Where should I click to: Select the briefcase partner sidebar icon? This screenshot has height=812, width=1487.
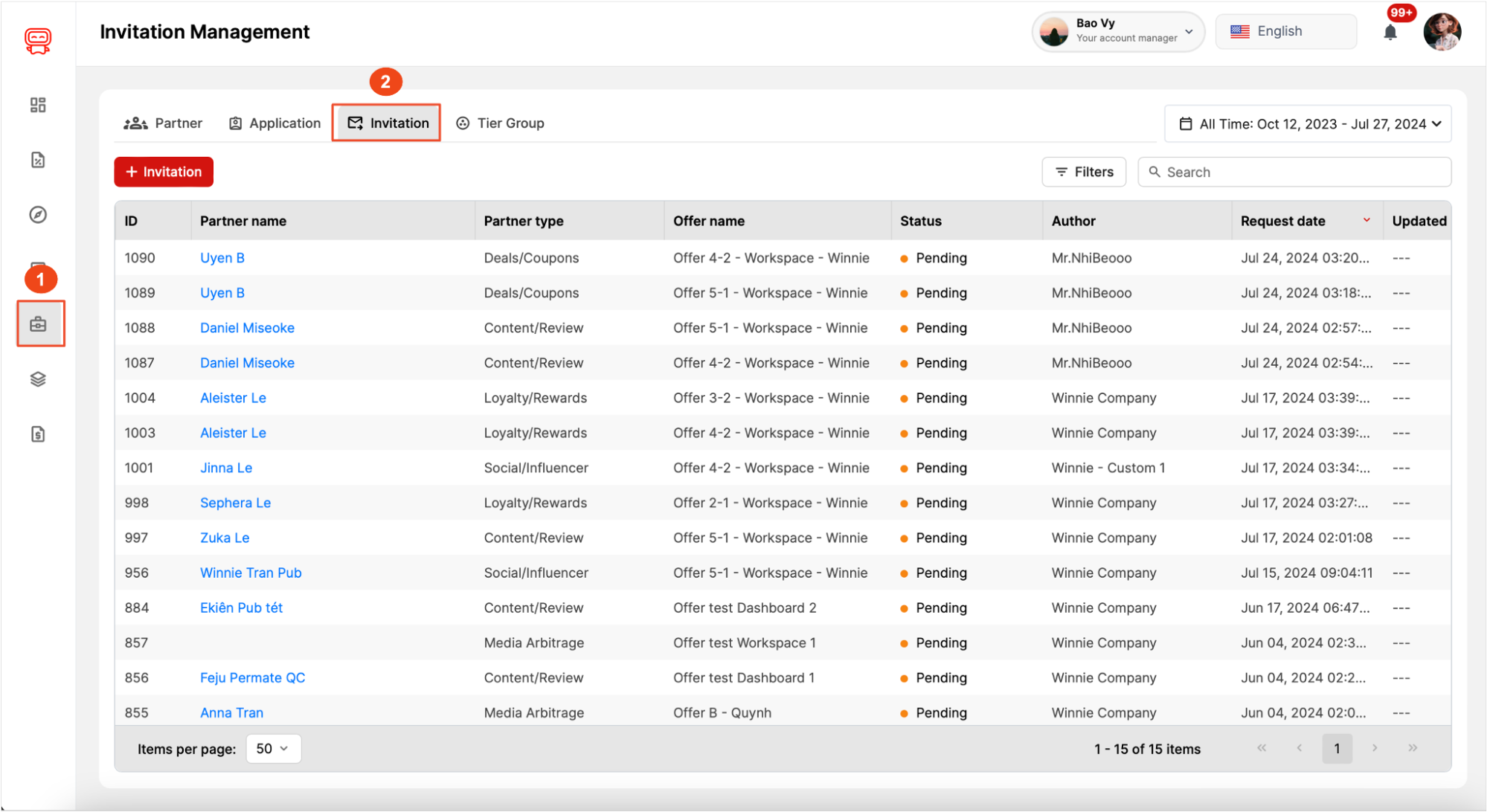tap(38, 324)
